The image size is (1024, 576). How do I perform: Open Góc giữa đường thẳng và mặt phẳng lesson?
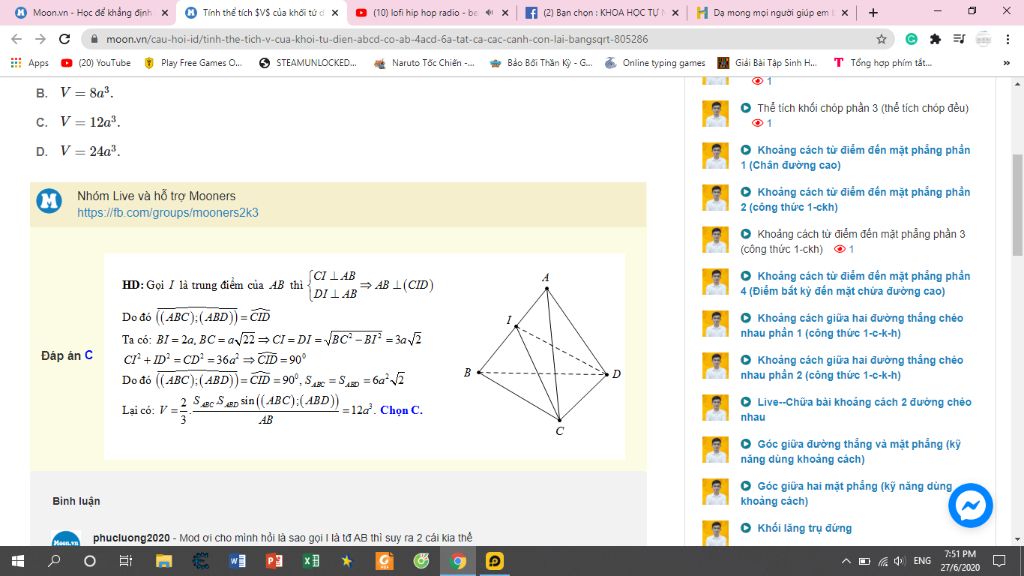point(851,451)
